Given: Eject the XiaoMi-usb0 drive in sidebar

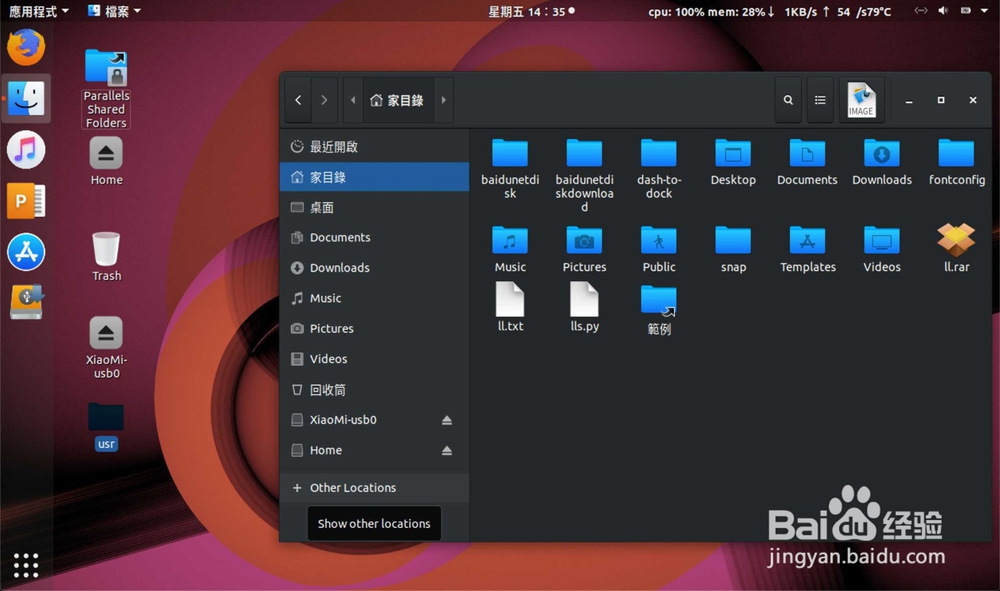Looking at the screenshot, I should pyautogui.click(x=446, y=420).
